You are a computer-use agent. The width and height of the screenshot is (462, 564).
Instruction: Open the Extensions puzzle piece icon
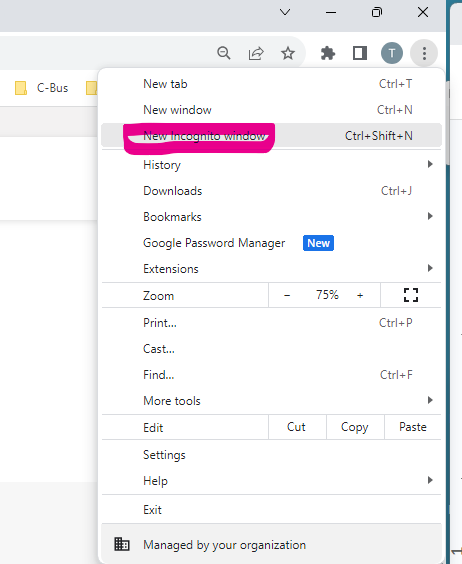pos(328,53)
